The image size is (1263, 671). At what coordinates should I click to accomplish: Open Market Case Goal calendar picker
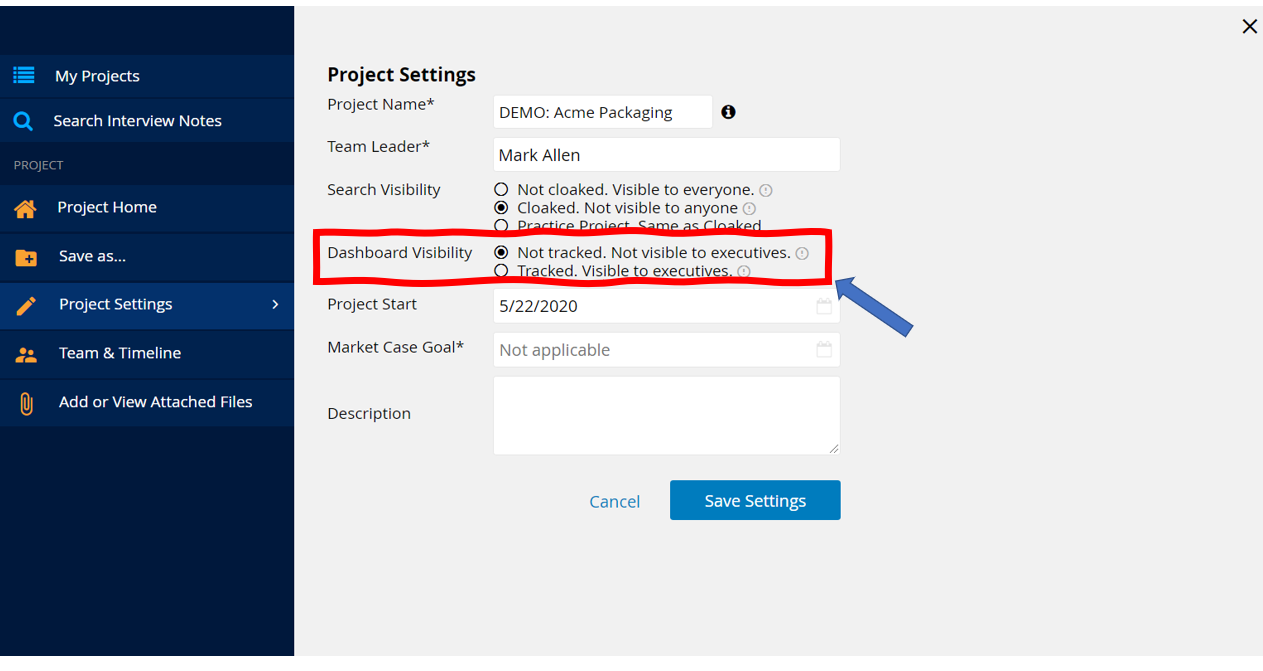click(x=824, y=350)
